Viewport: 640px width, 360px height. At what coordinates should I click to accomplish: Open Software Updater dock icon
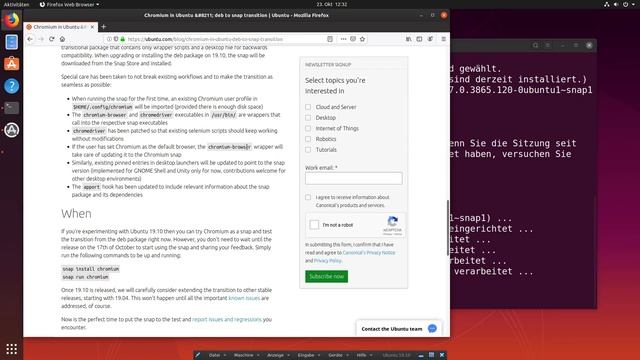coord(11,130)
